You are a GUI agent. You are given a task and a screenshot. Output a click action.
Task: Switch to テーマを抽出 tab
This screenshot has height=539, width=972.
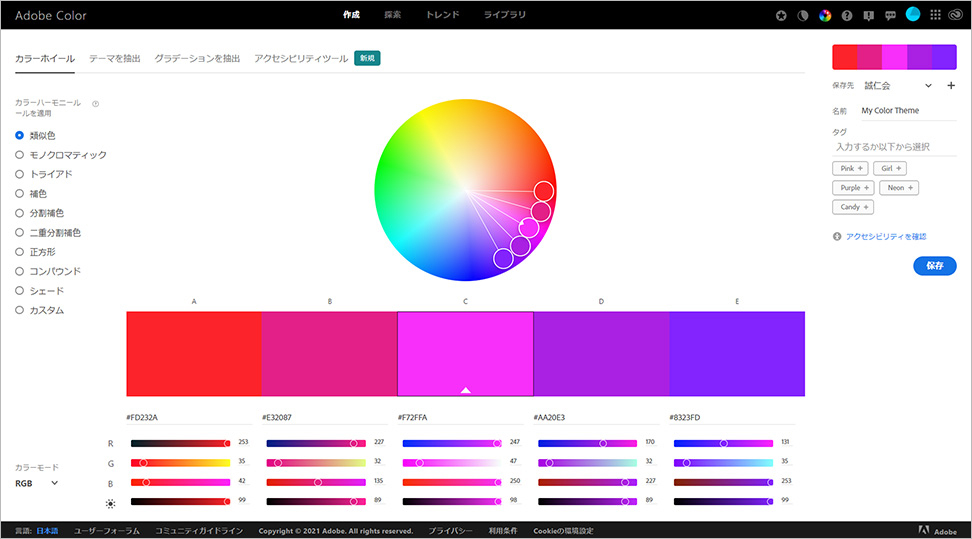115,58
